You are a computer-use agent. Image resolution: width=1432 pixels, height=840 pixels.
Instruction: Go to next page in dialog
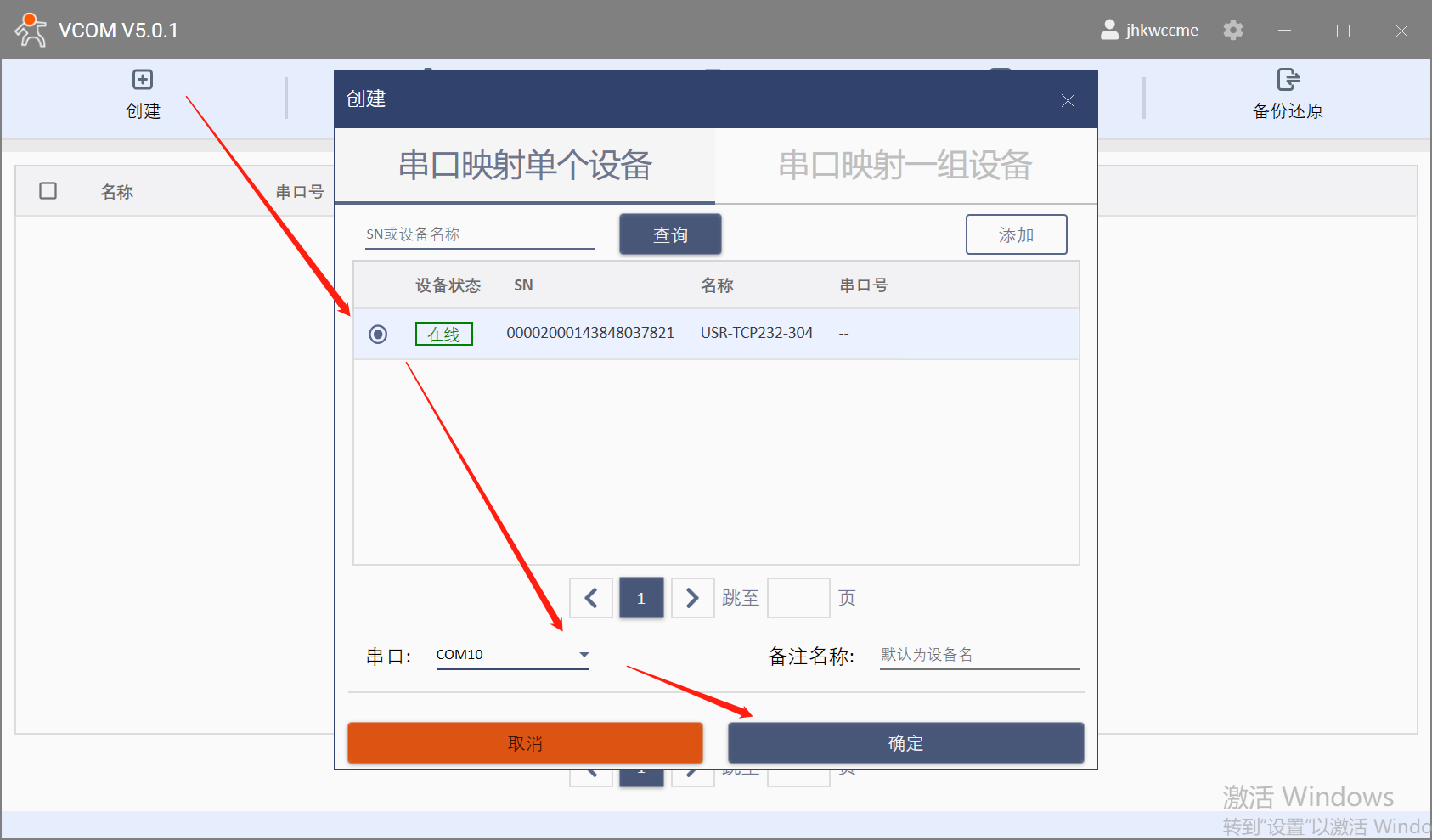[x=692, y=598]
